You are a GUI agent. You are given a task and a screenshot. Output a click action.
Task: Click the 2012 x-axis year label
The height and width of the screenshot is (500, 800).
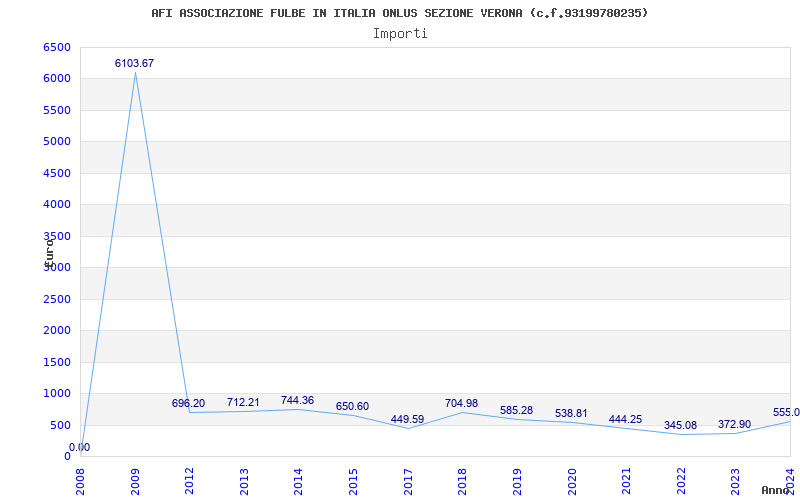189,482
